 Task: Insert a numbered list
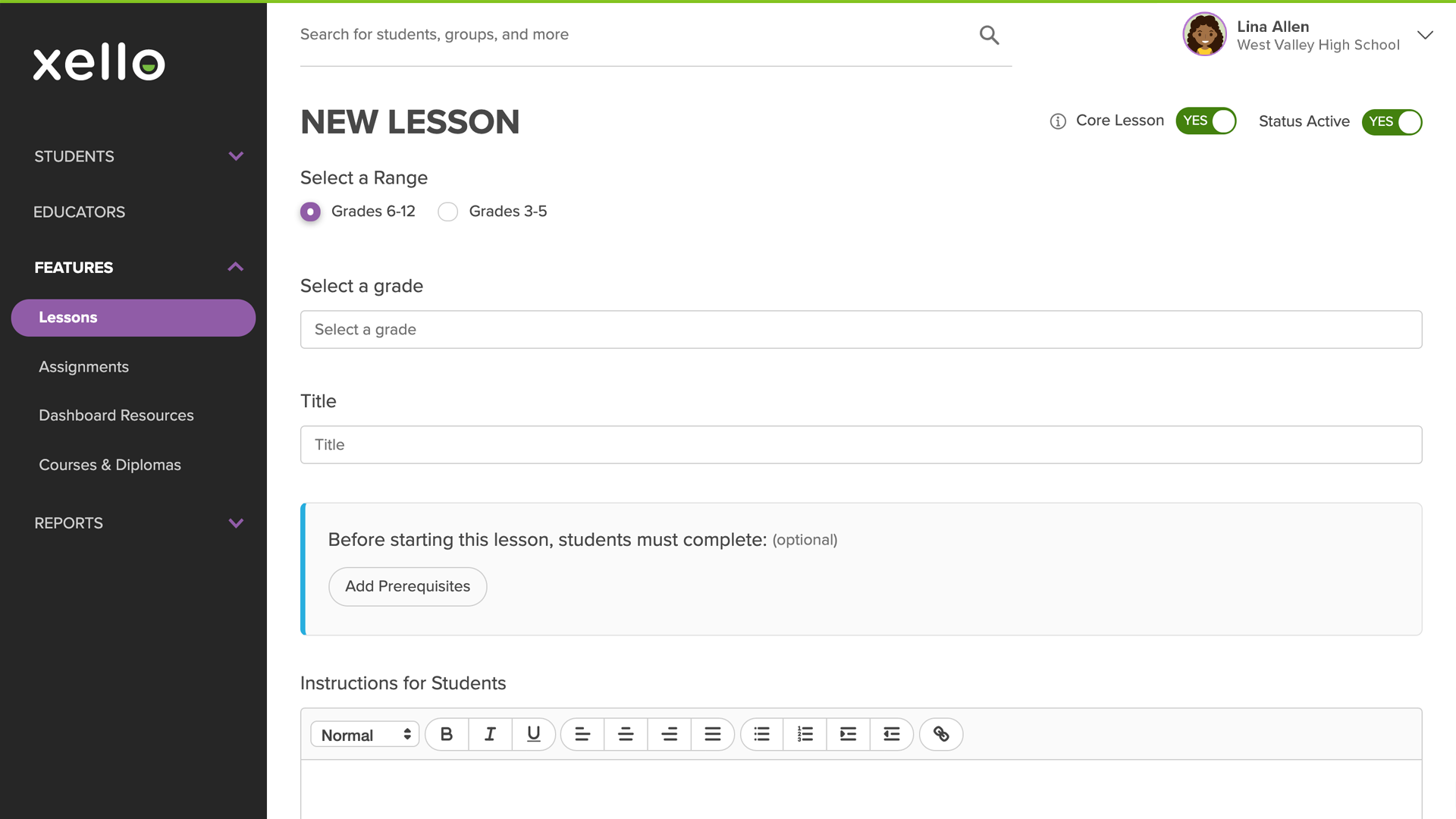coord(805,734)
